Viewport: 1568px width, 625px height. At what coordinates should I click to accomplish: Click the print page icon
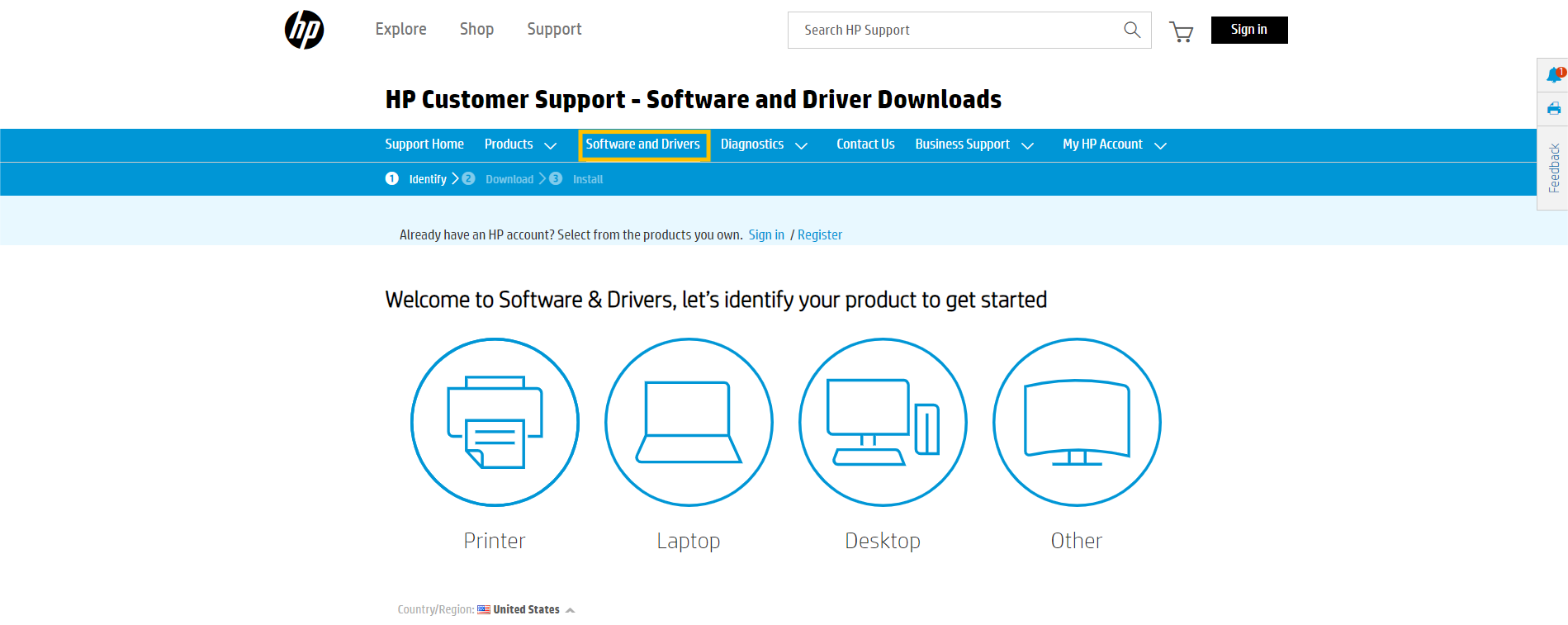[x=1554, y=109]
